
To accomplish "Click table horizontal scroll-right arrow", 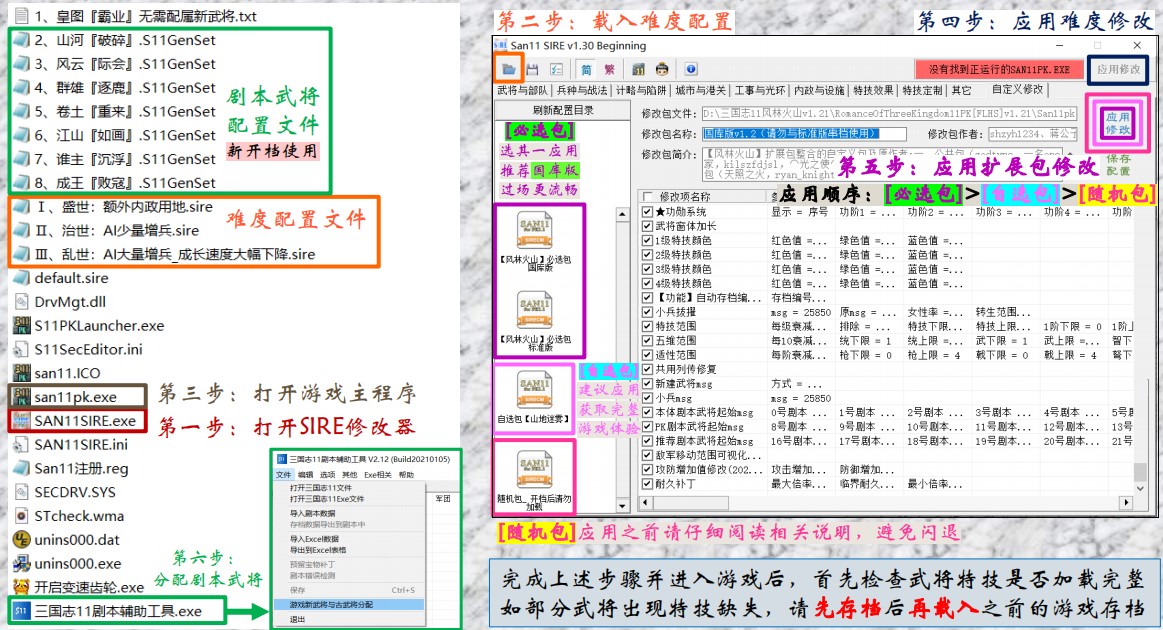I will [x=1127, y=502].
